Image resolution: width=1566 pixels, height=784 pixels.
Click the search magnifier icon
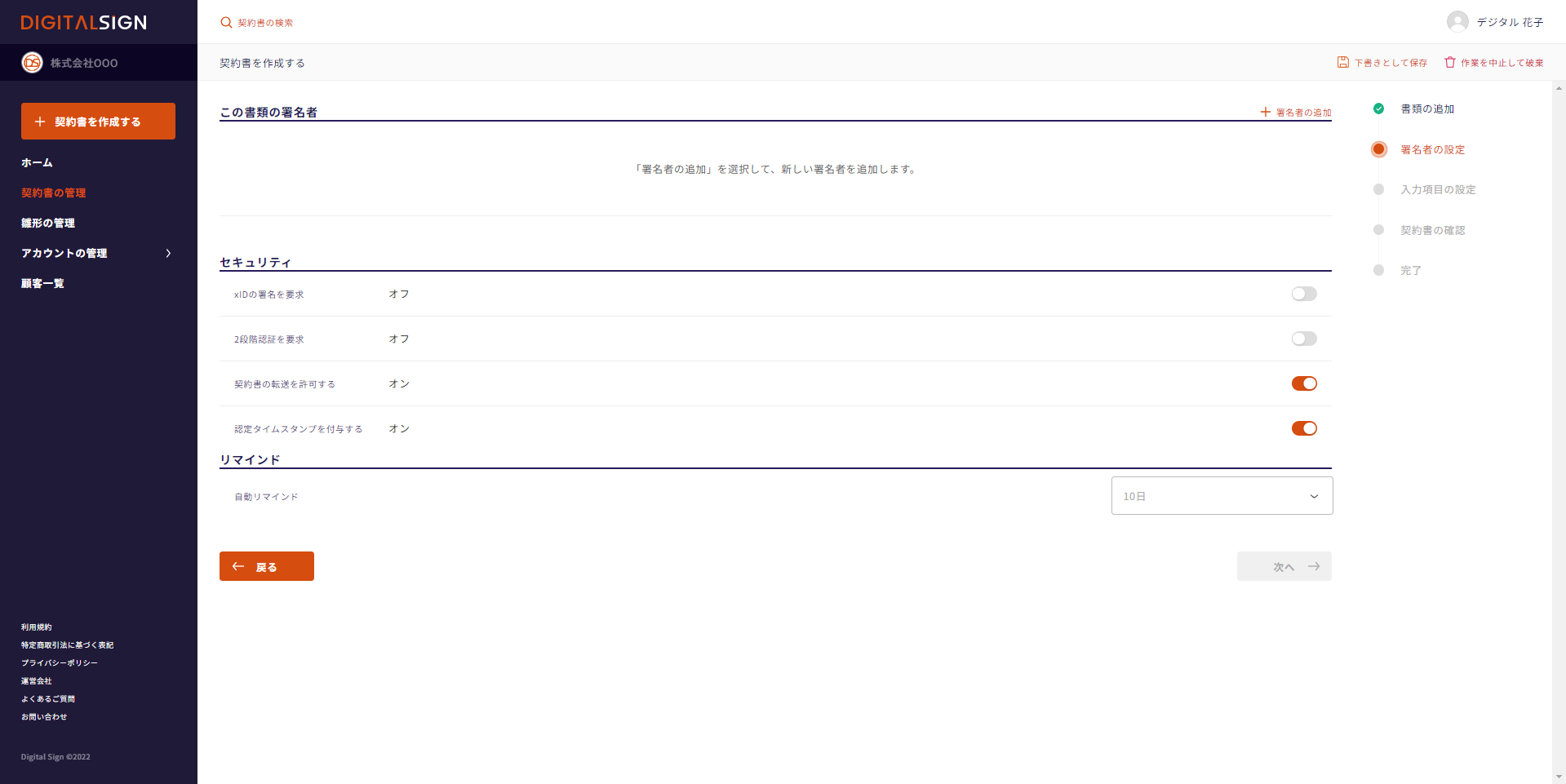pyautogui.click(x=226, y=23)
